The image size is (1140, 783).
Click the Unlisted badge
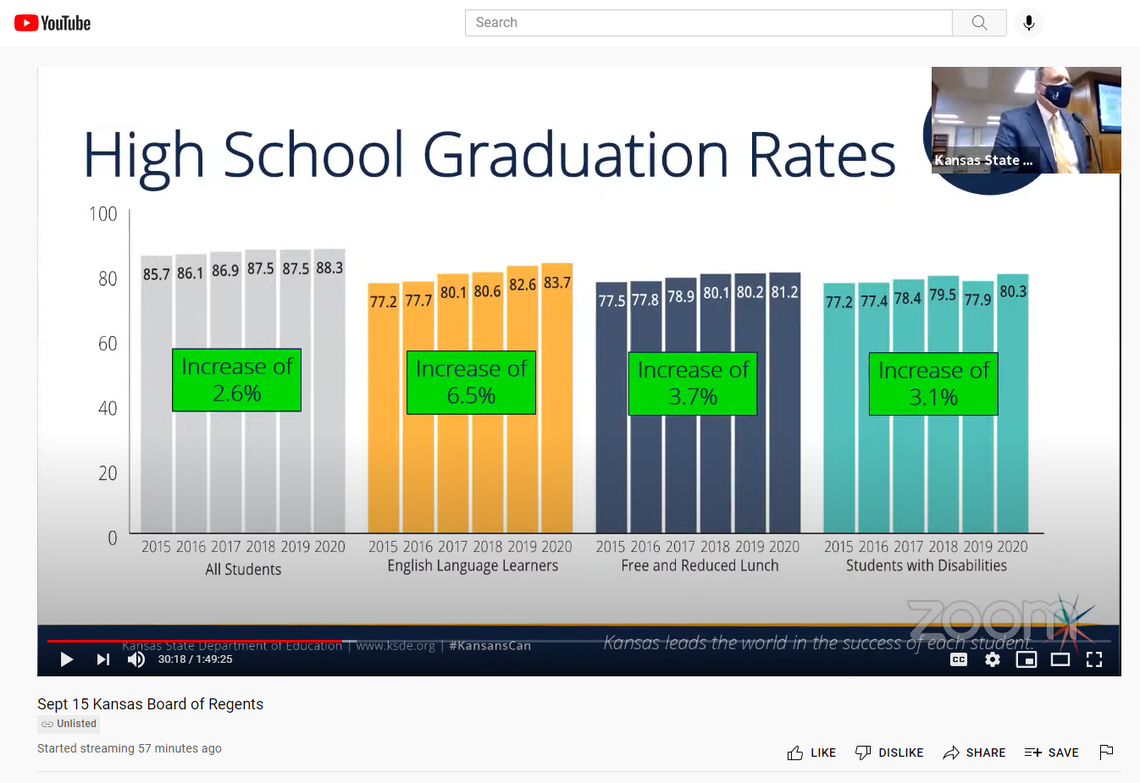(68, 723)
